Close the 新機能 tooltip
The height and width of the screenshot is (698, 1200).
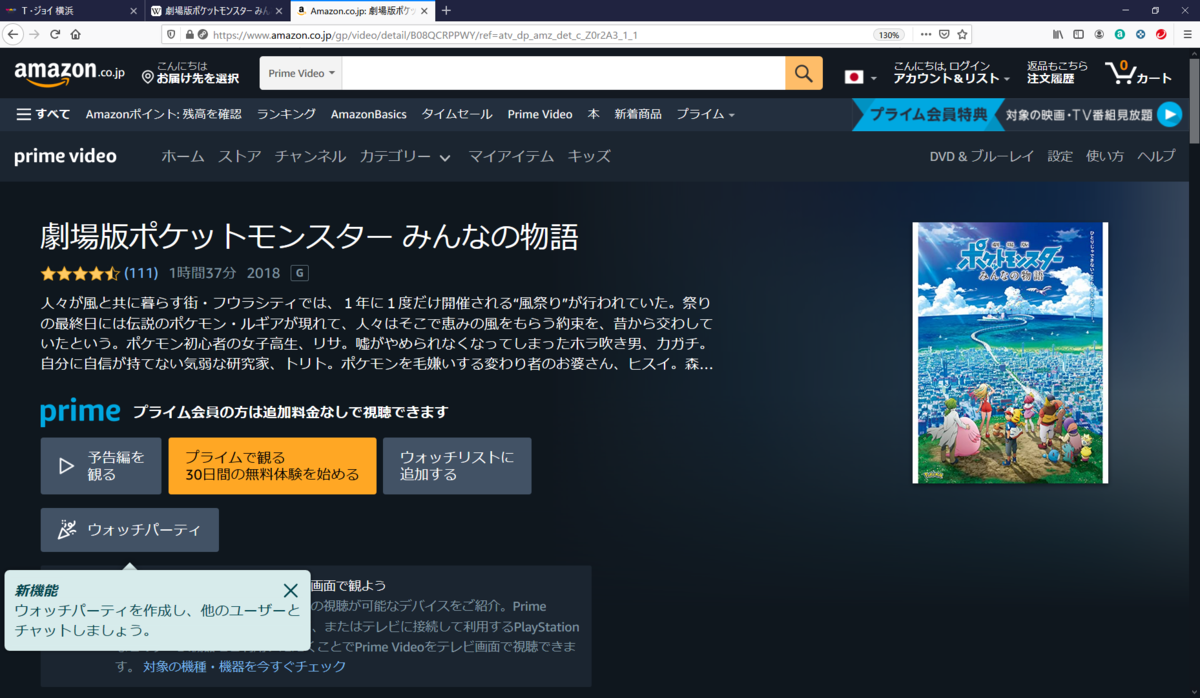pos(290,591)
